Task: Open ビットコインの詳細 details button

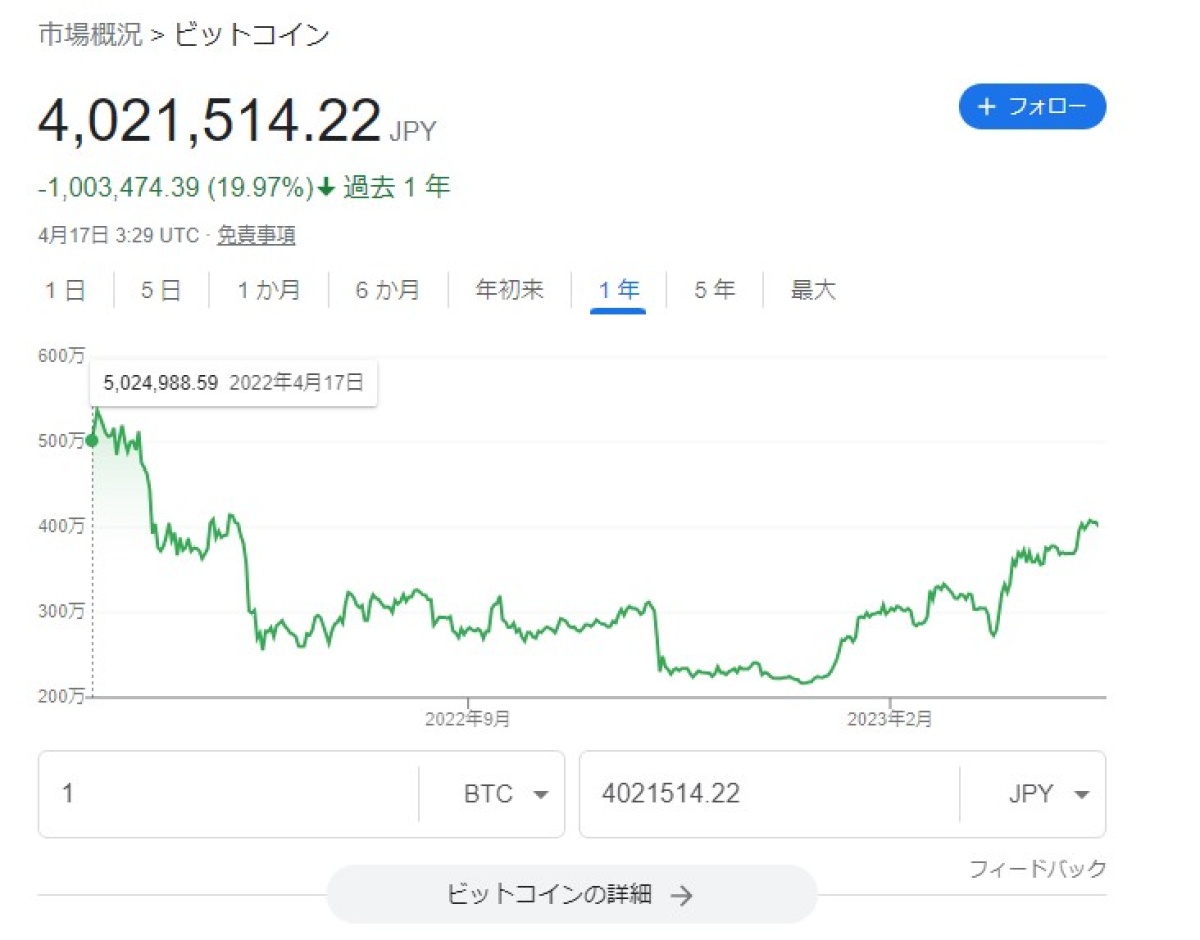Action: point(571,894)
